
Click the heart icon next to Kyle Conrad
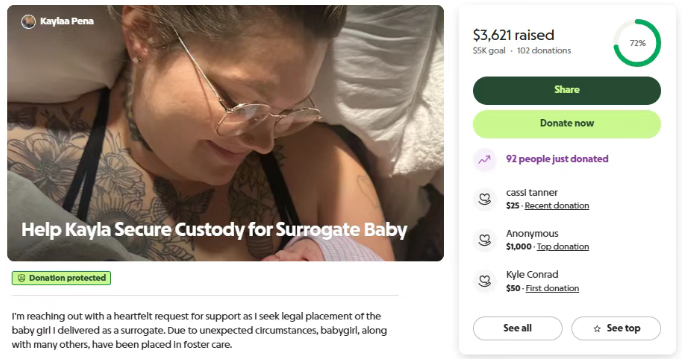coord(484,281)
